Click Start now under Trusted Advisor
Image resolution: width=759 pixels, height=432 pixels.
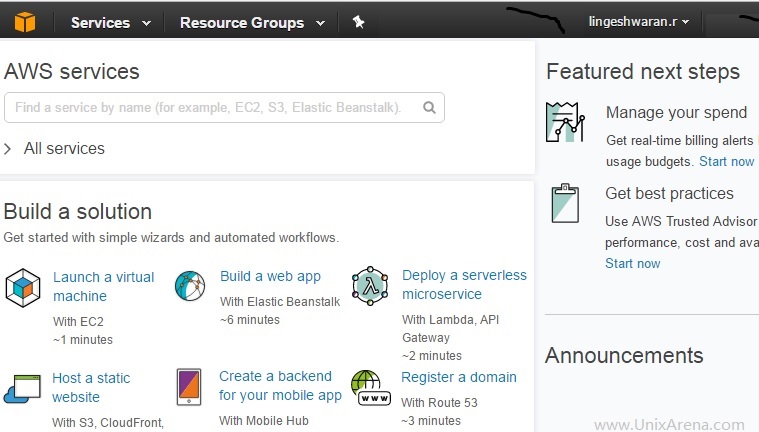pos(633,263)
